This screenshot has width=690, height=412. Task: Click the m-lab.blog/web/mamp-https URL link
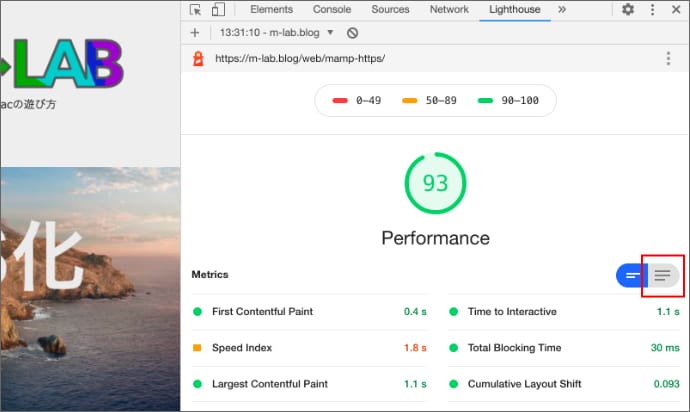(x=299, y=58)
